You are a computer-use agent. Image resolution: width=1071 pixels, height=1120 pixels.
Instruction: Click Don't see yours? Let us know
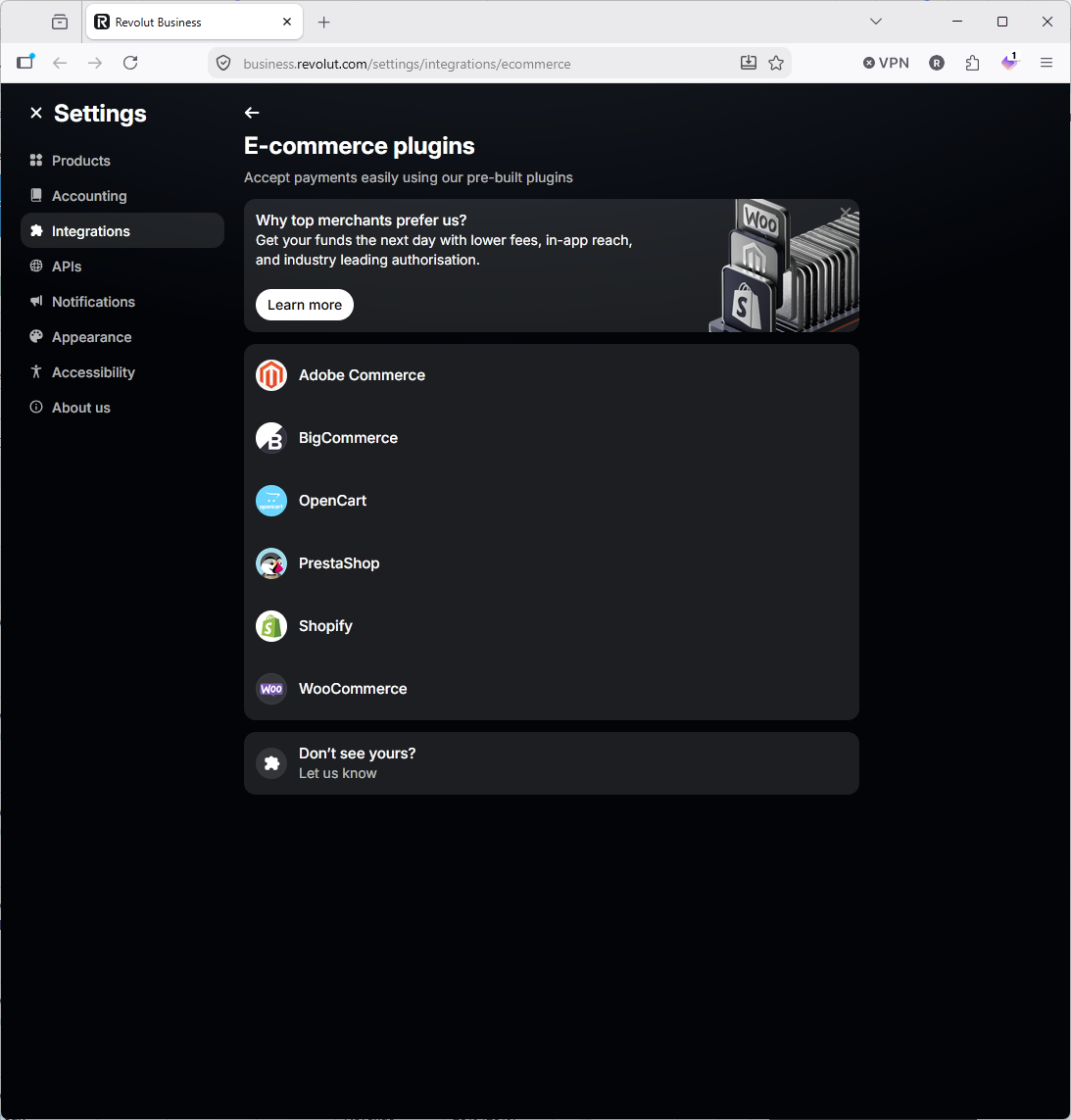point(551,763)
